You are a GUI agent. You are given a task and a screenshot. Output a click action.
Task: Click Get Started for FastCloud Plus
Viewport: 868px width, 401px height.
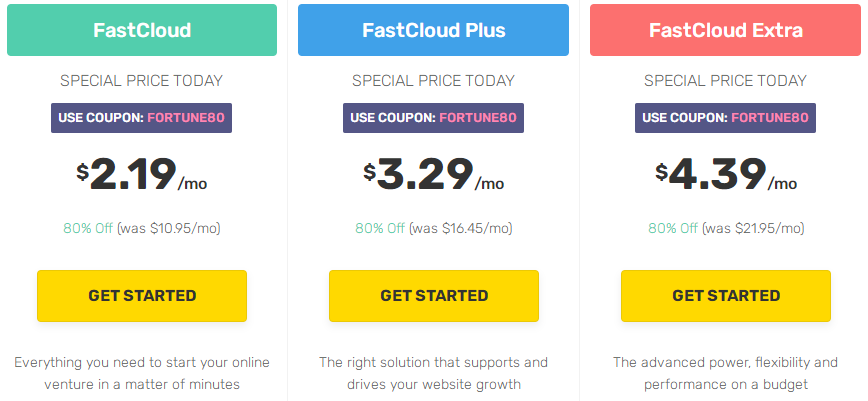(x=433, y=295)
